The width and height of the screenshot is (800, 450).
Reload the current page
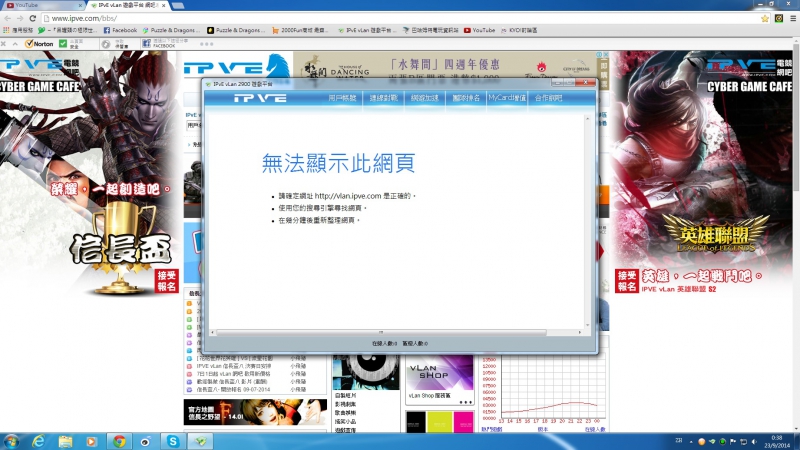point(33,18)
